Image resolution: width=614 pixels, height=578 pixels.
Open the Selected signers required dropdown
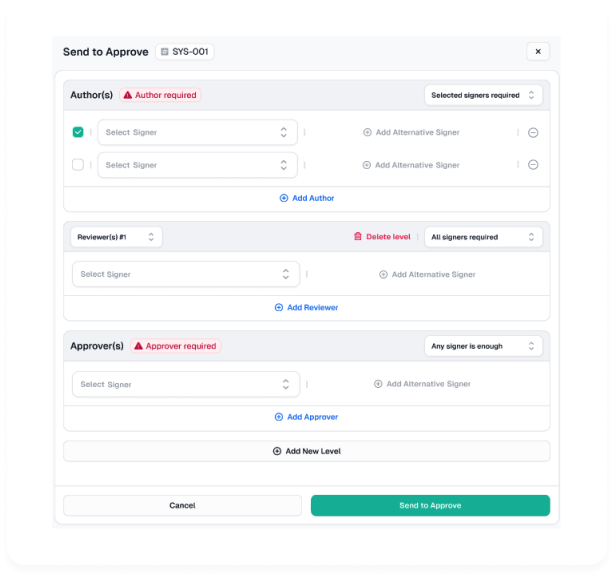coord(483,95)
